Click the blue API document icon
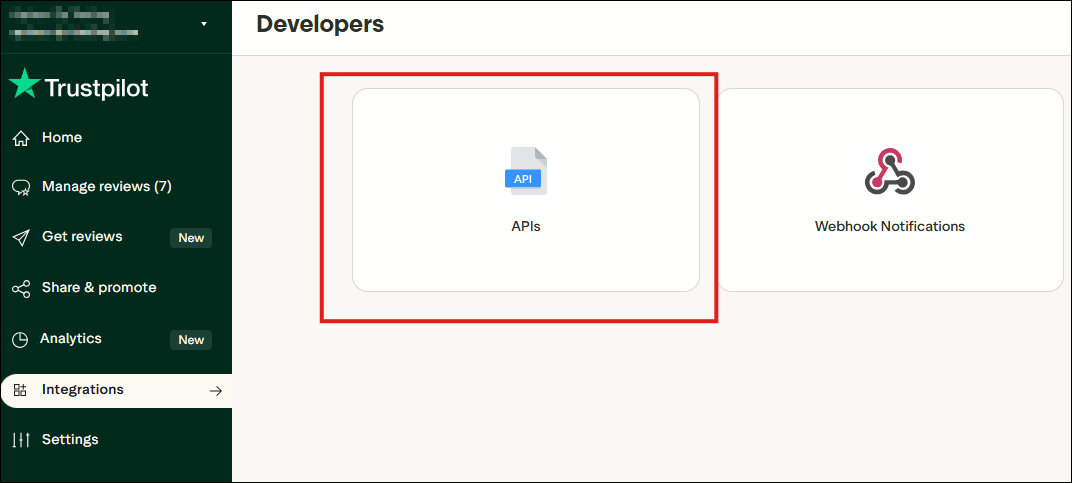 pyautogui.click(x=526, y=171)
